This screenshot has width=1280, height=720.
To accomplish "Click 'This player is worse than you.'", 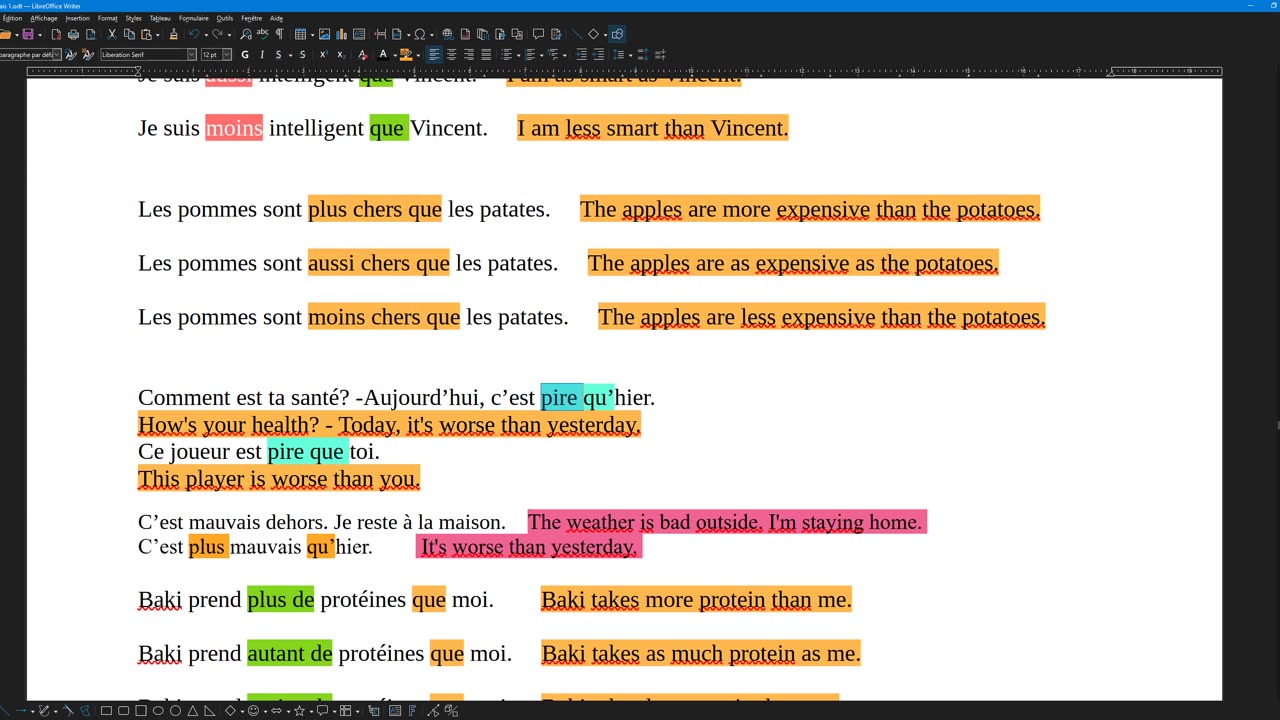I will coord(279,478).
